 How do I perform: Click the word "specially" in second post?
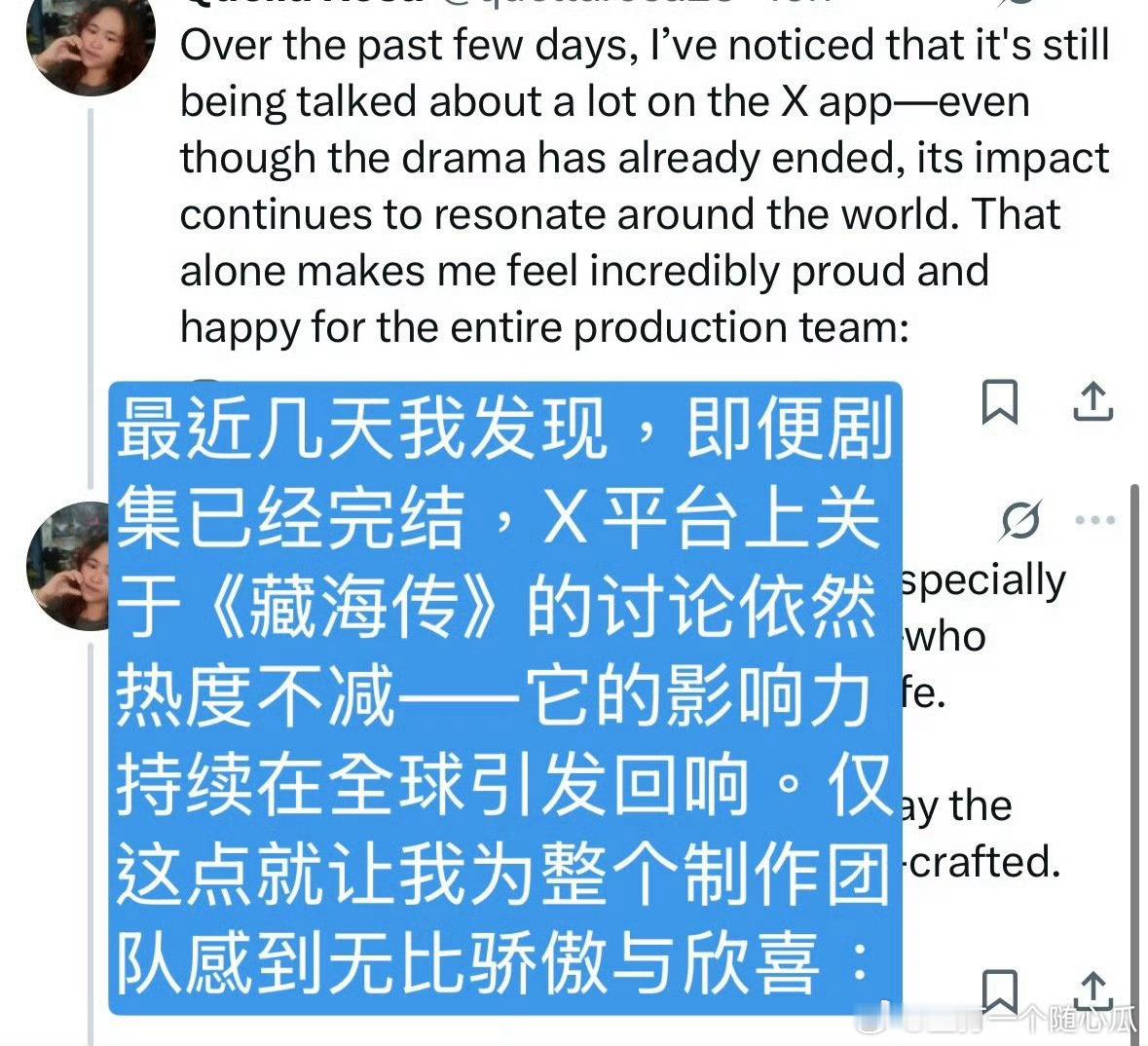point(984,580)
